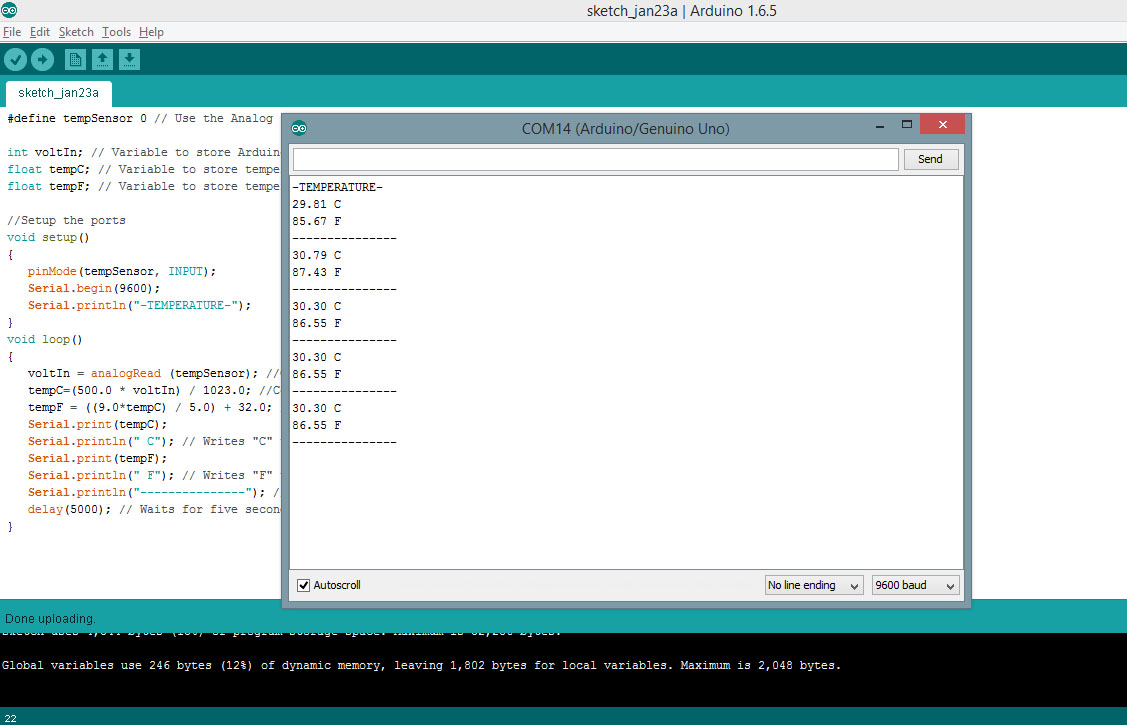Minimize the COM14 serial monitor window
The width and height of the screenshot is (1127, 725).
click(x=880, y=126)
